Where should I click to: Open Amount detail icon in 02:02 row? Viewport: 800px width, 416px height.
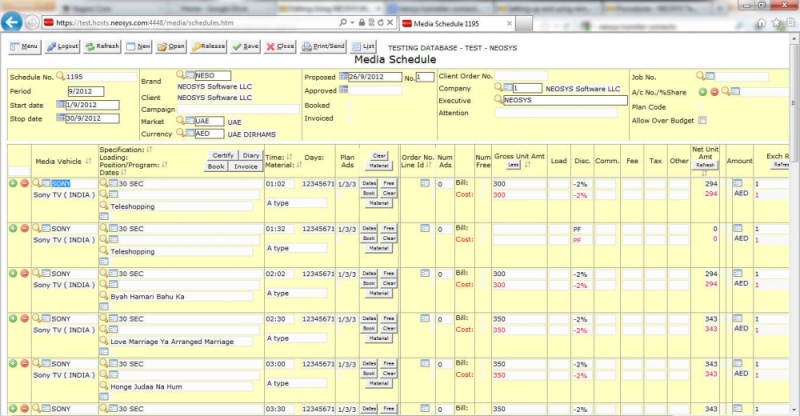(x=738, y=273)
